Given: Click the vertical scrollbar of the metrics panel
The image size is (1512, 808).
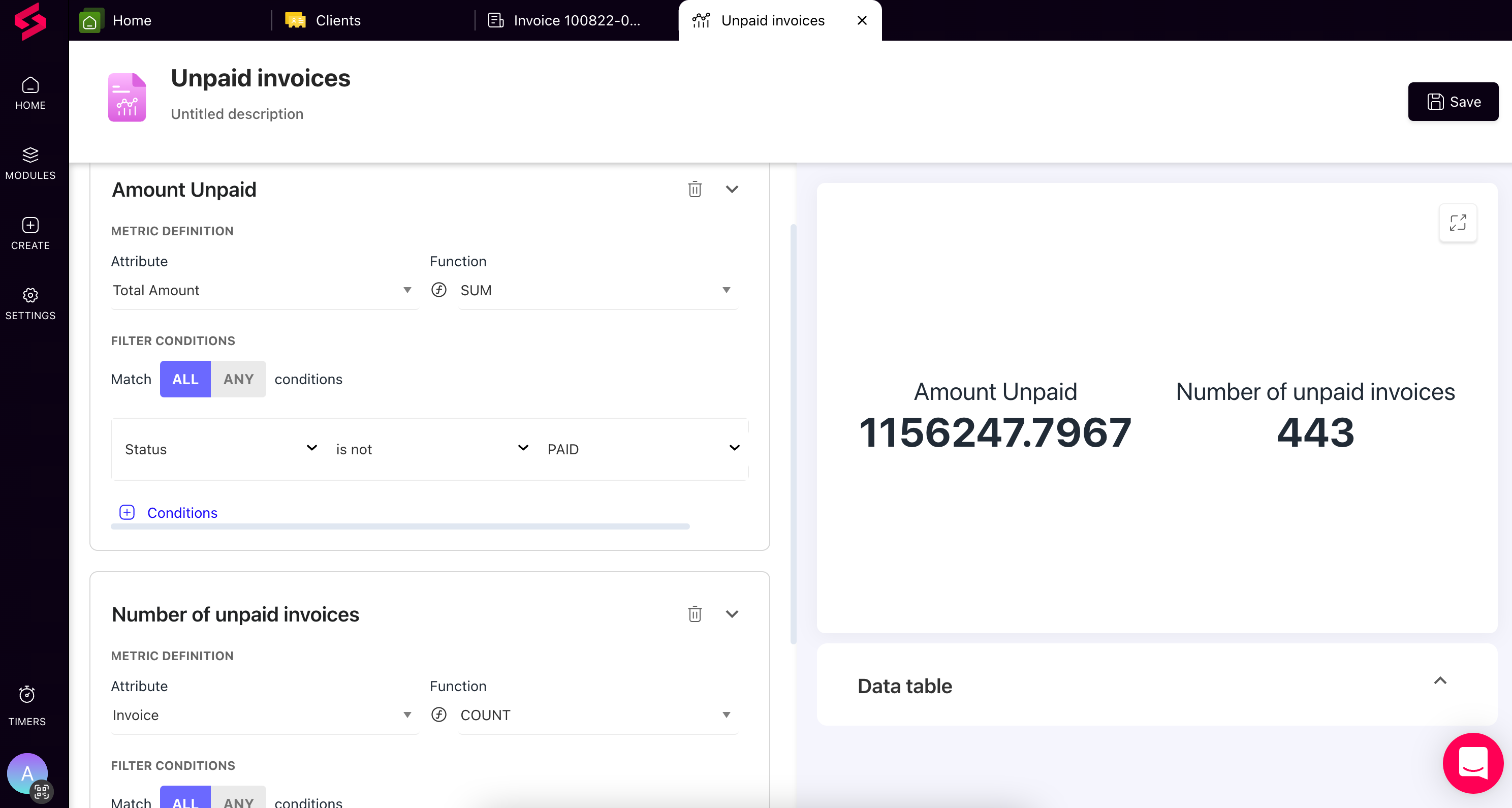Looking at the screenshot, I should click(x=794, y=434).
